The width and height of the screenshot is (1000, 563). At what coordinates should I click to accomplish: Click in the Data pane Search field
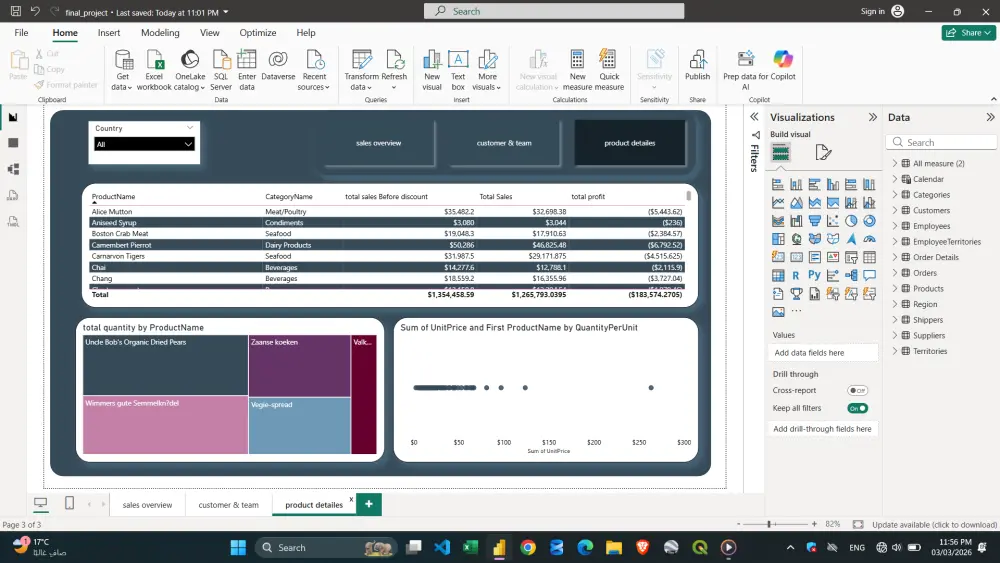pos(941,142)
